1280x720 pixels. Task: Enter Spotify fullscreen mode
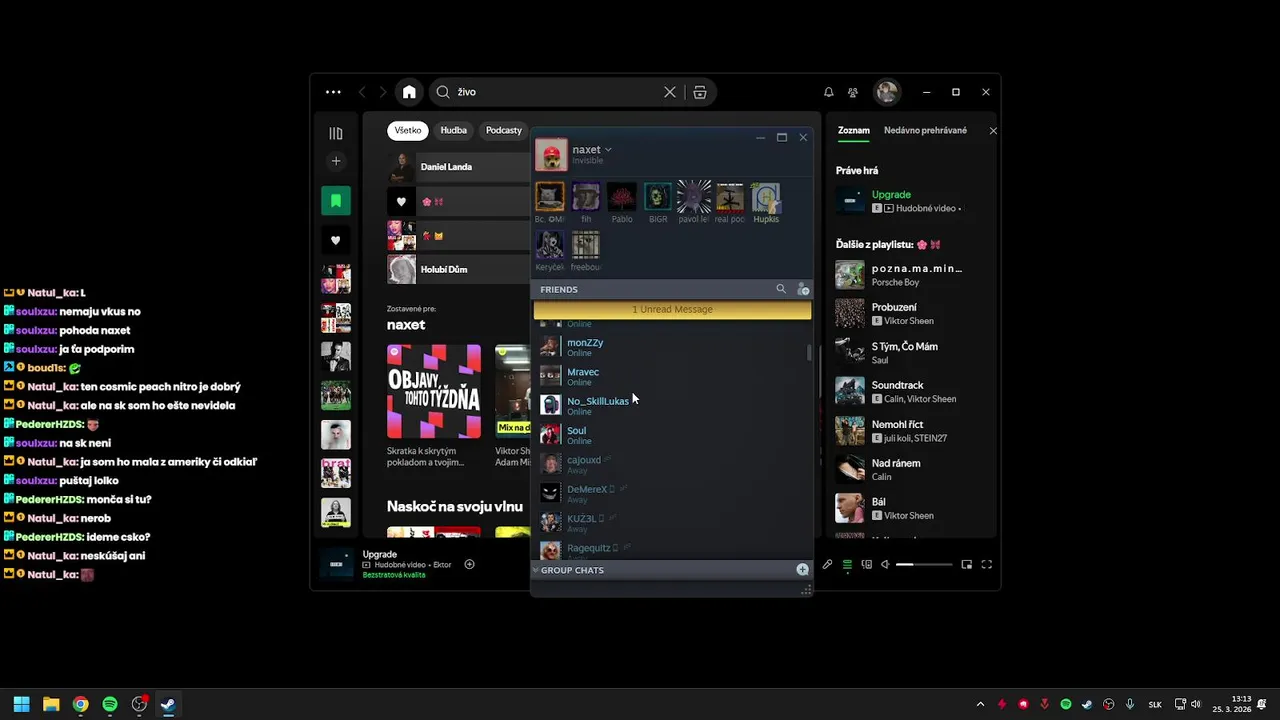[x=986, y=564]
